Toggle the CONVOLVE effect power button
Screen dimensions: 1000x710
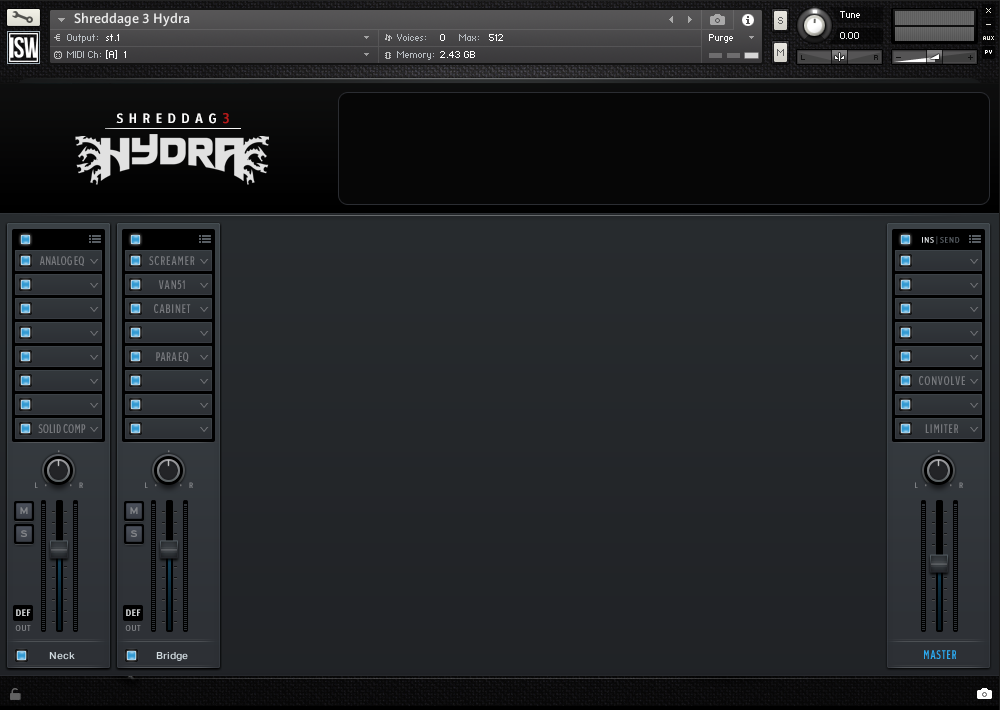coord(906,381)
